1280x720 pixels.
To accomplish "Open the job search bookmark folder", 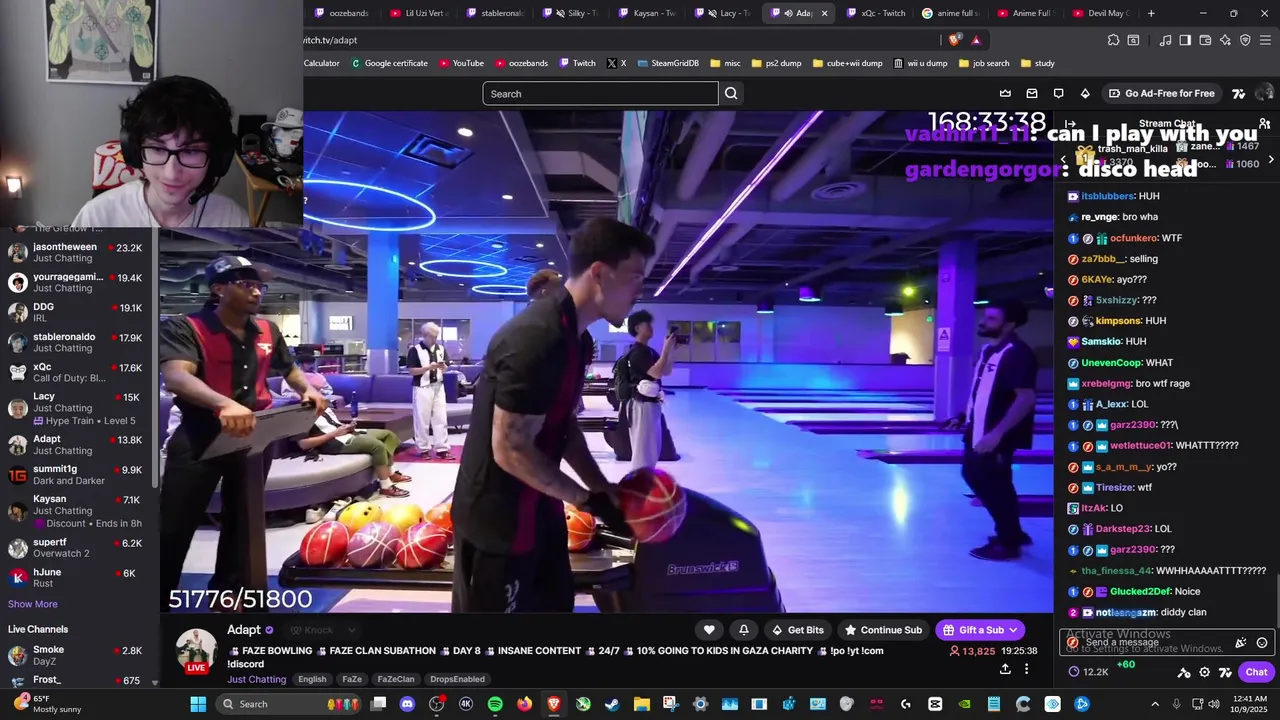I will coord(984,63).
